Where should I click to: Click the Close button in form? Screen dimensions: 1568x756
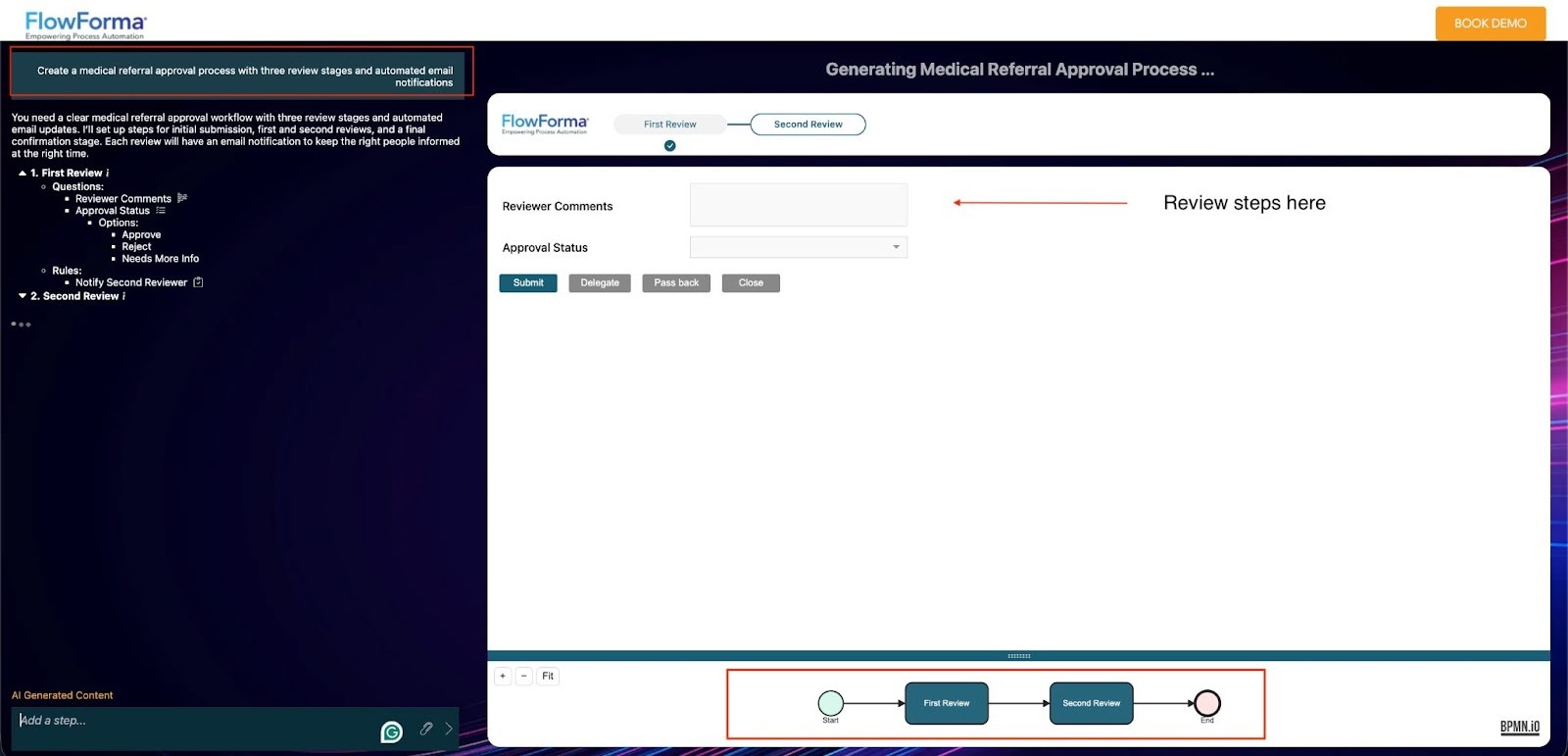point(751,283)
